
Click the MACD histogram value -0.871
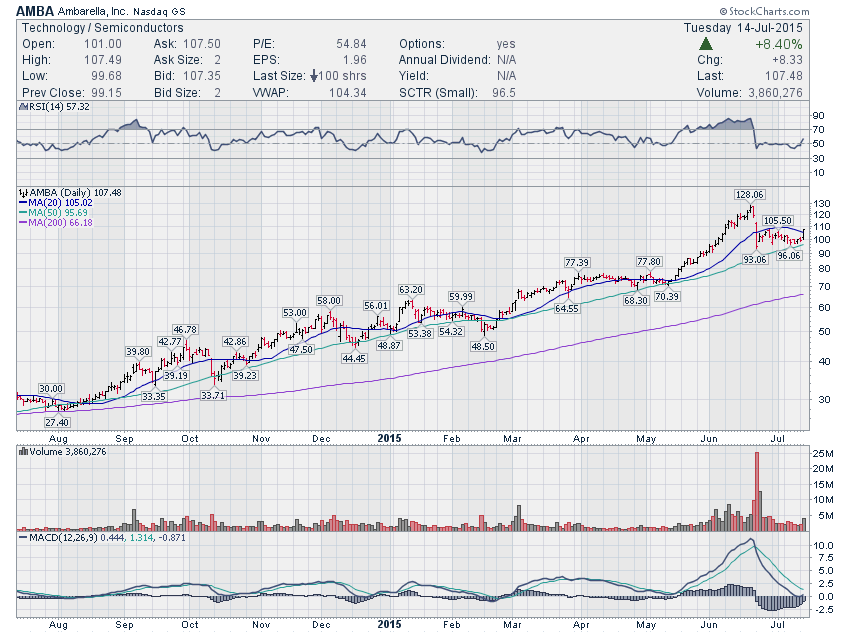click(172, 538)
